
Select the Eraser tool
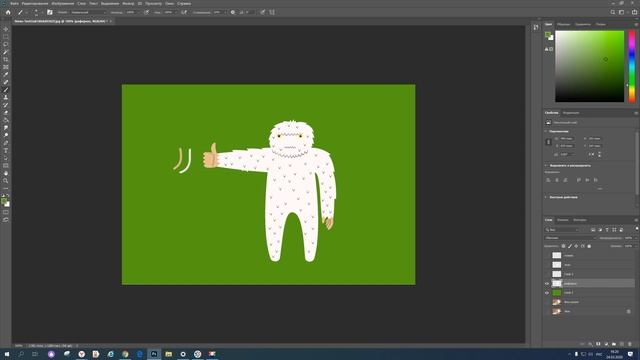[6, 113]
